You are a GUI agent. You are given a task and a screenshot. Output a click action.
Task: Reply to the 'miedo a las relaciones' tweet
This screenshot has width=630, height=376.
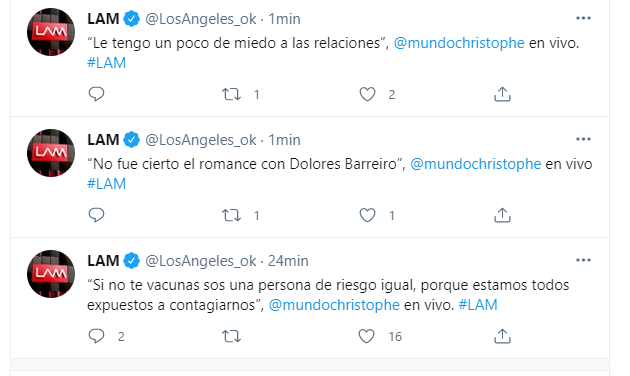point(96,94)
